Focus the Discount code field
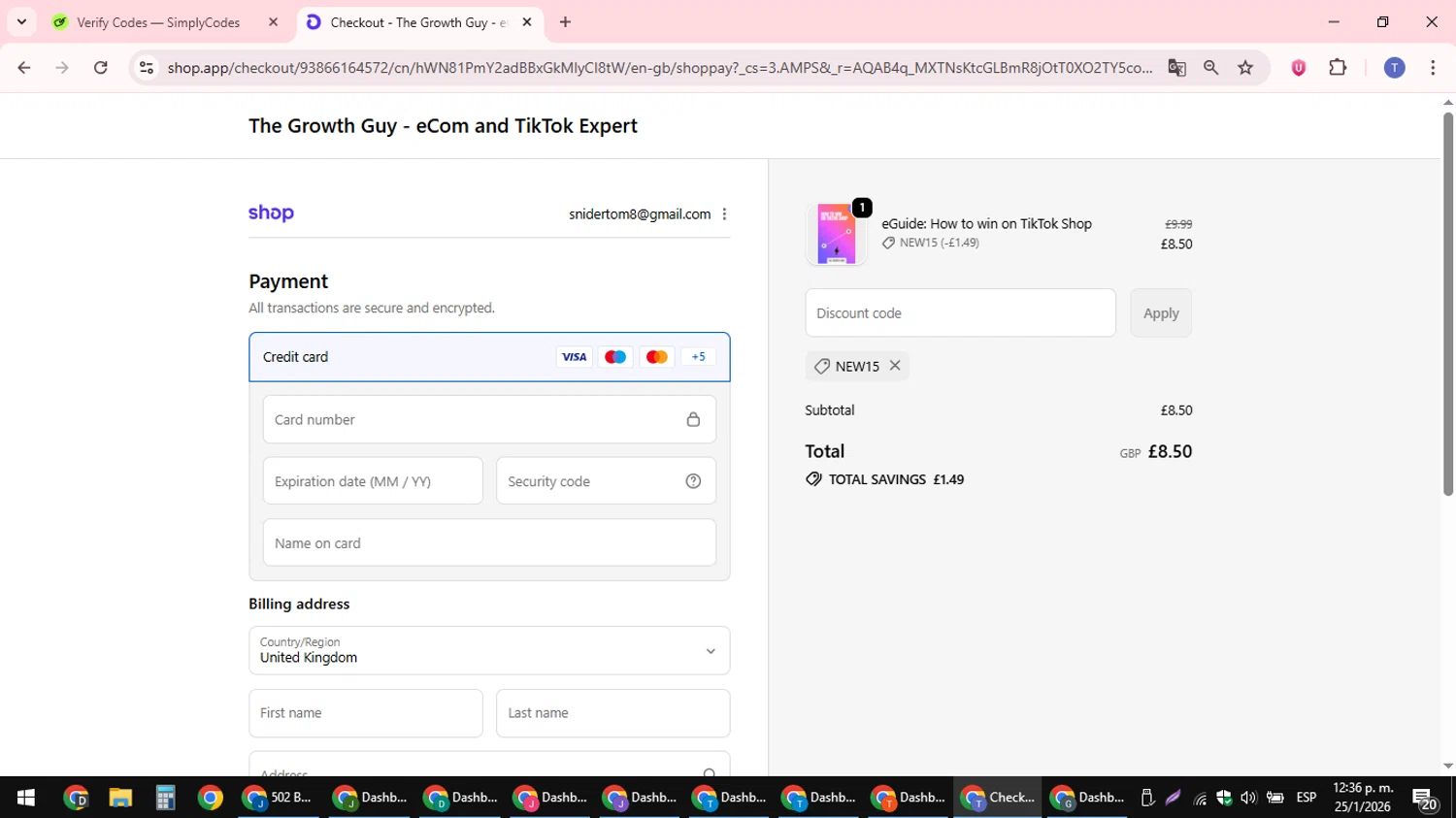 [x=960, y=313]
